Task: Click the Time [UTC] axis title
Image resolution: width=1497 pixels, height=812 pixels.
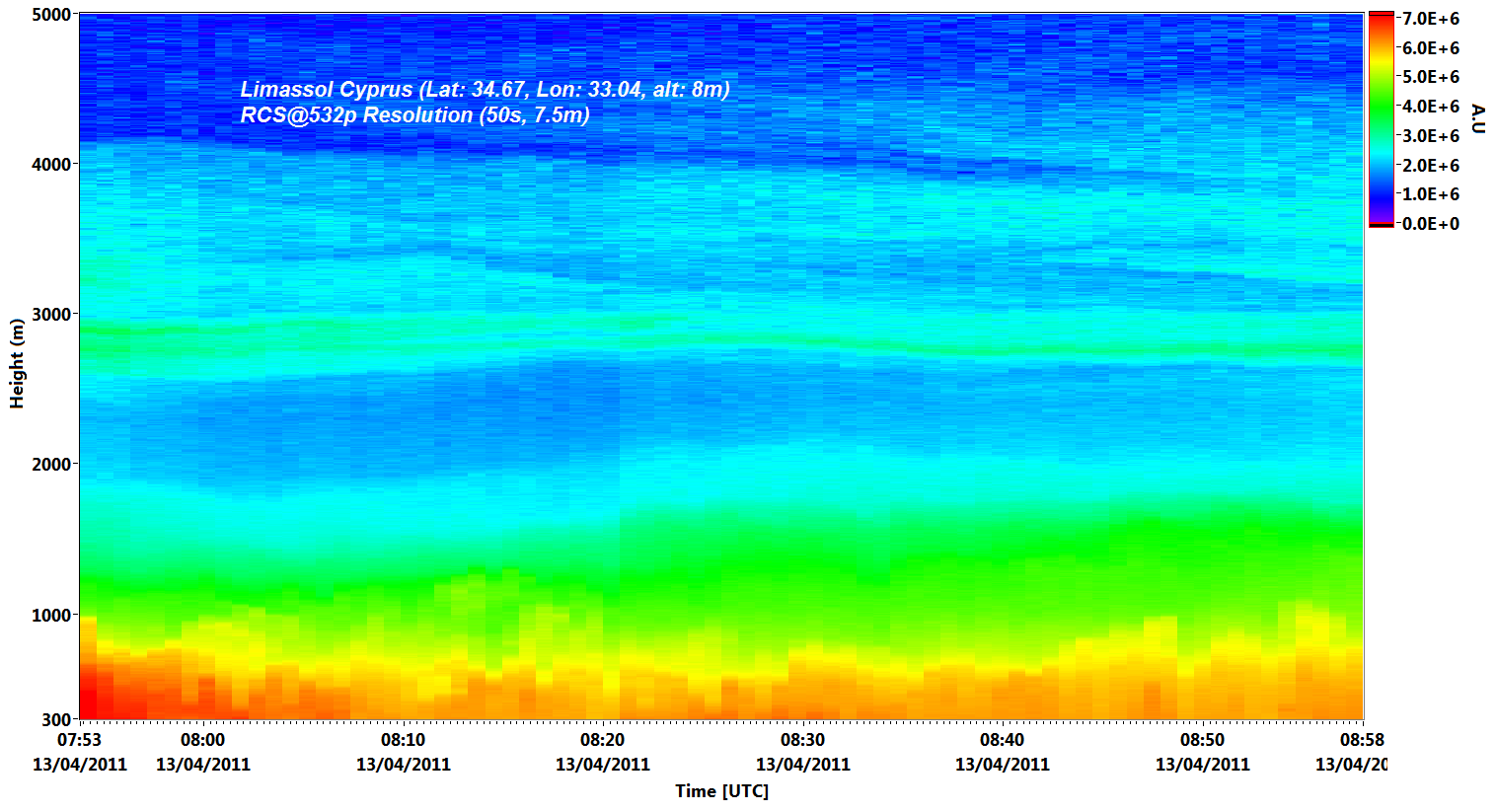Action: point(721,790)
